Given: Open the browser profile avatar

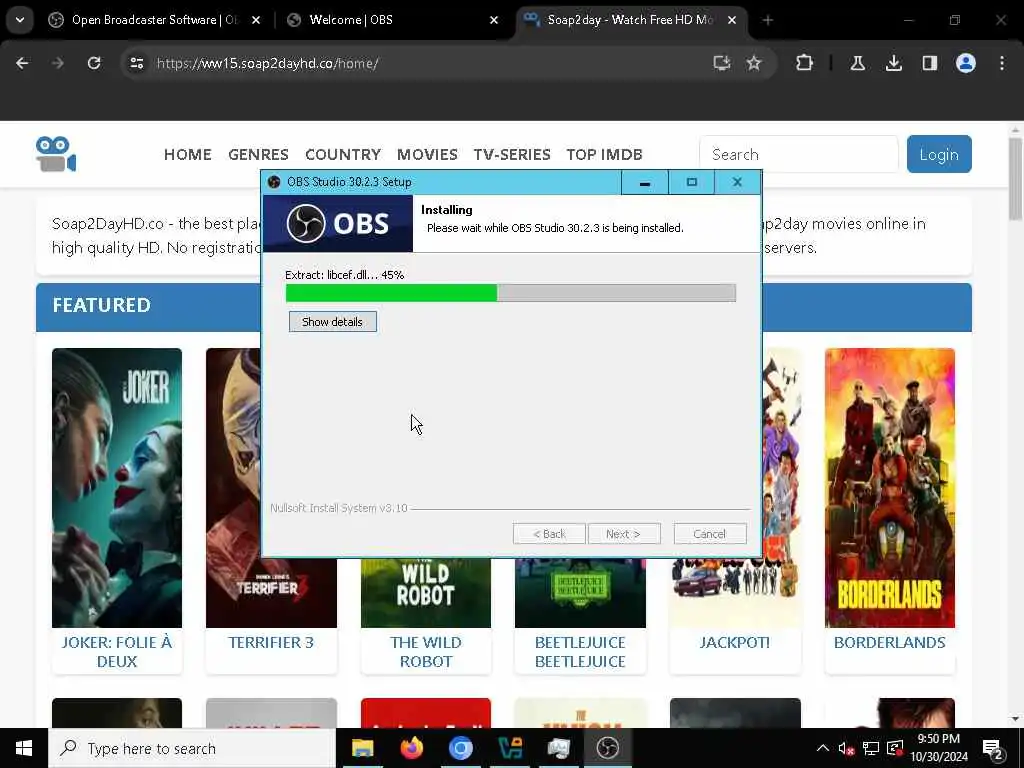Looking at the screenshot, I should tap(965, 63).
